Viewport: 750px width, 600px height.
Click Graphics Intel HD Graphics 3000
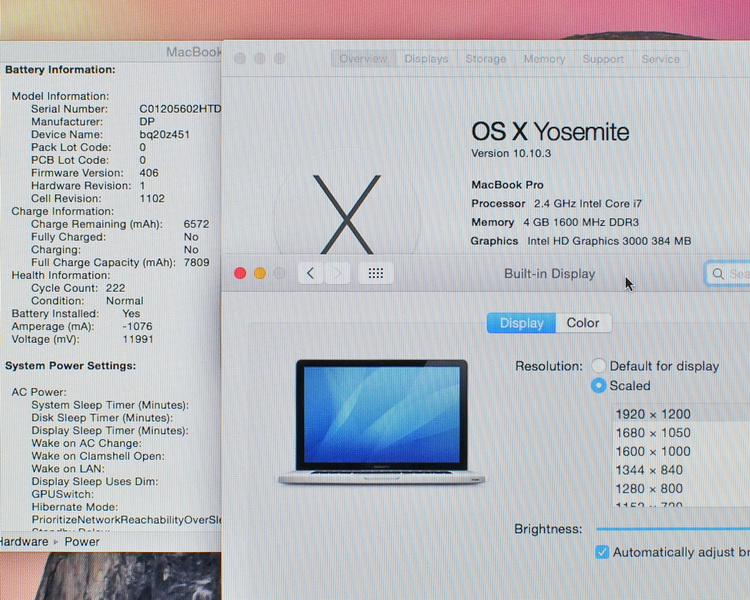tap(581, 241)
